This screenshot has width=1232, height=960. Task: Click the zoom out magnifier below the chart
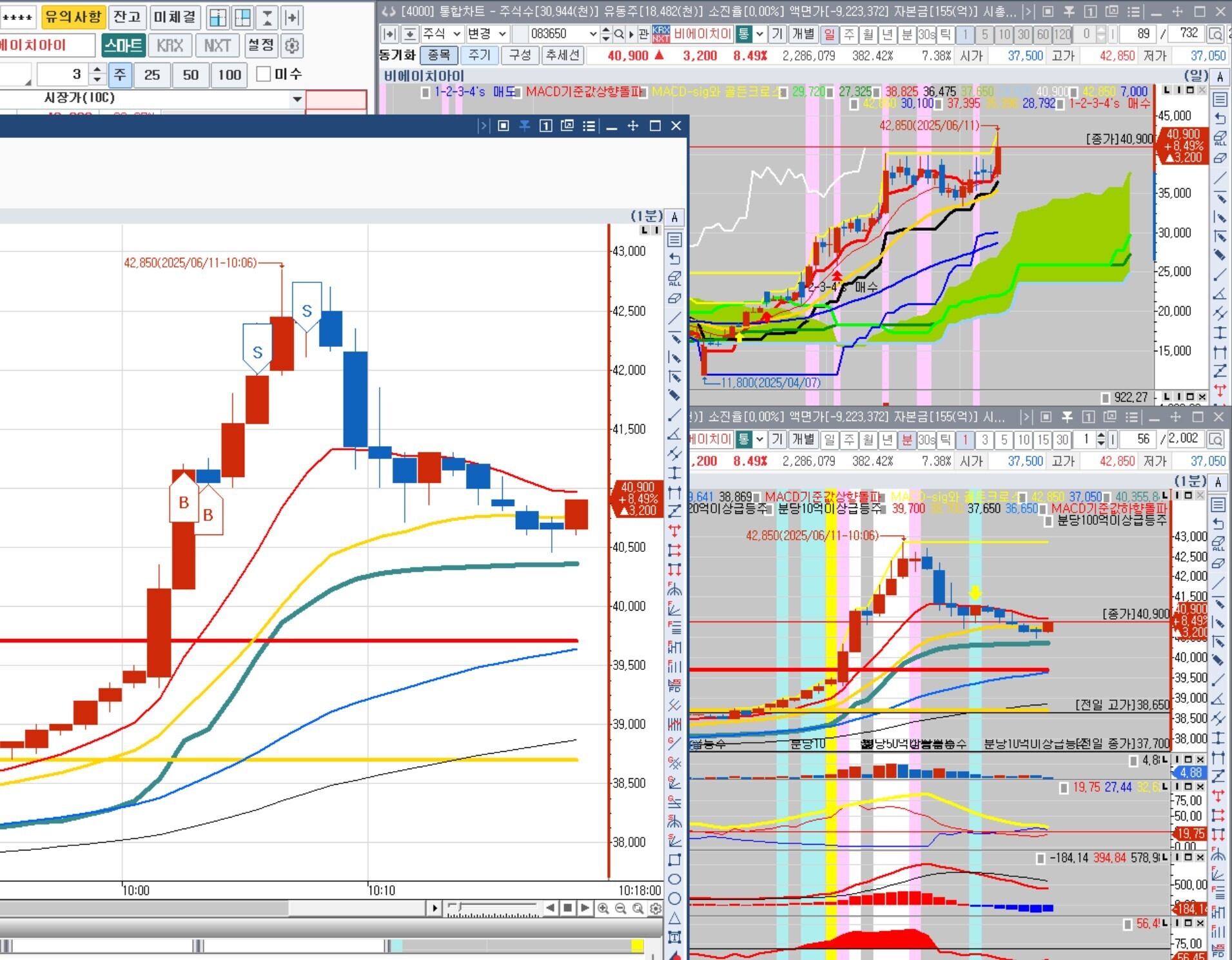(620, 908)
